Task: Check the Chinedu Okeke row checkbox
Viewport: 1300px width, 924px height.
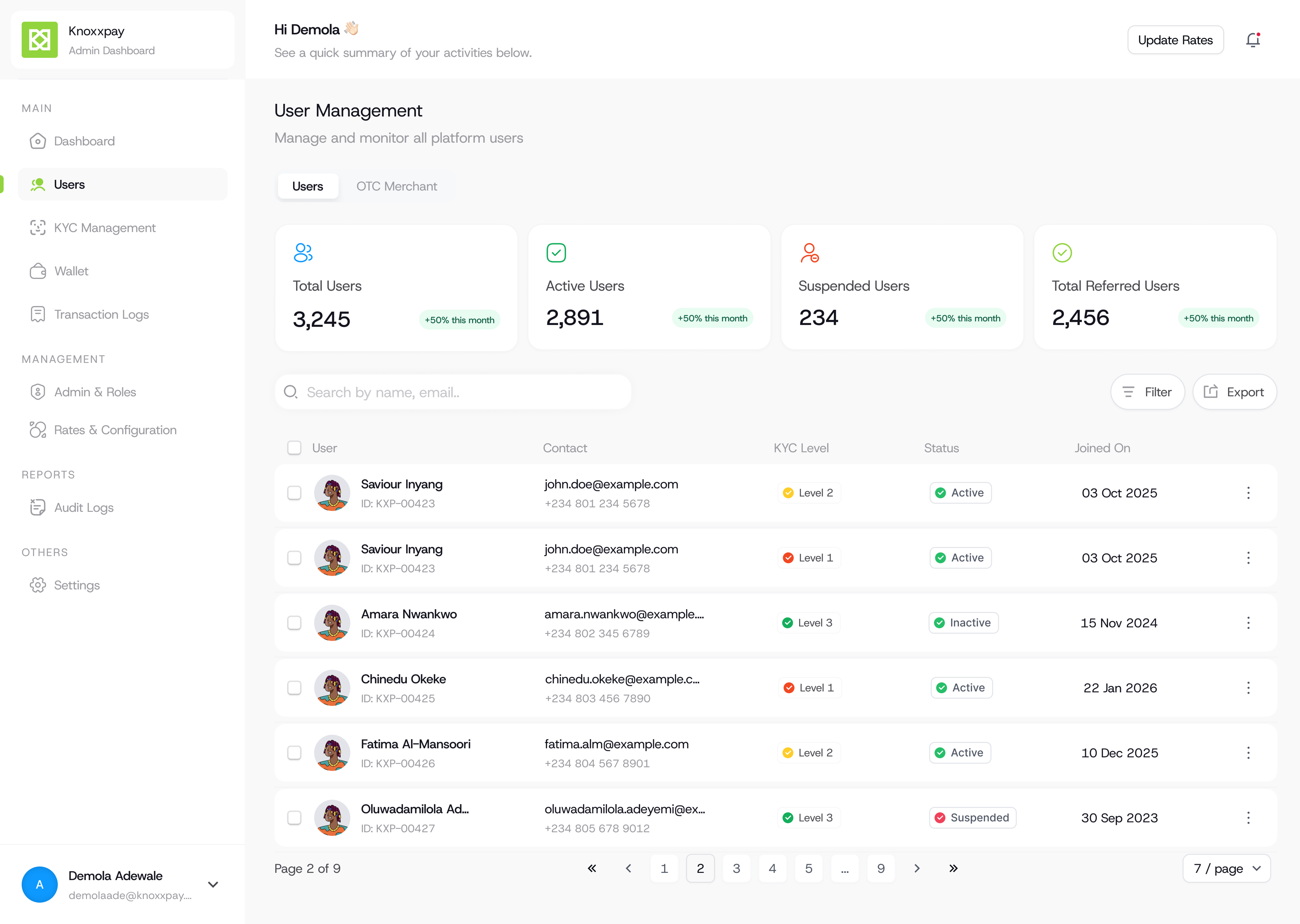Action: pyautogui.click(x=294, y=688)
